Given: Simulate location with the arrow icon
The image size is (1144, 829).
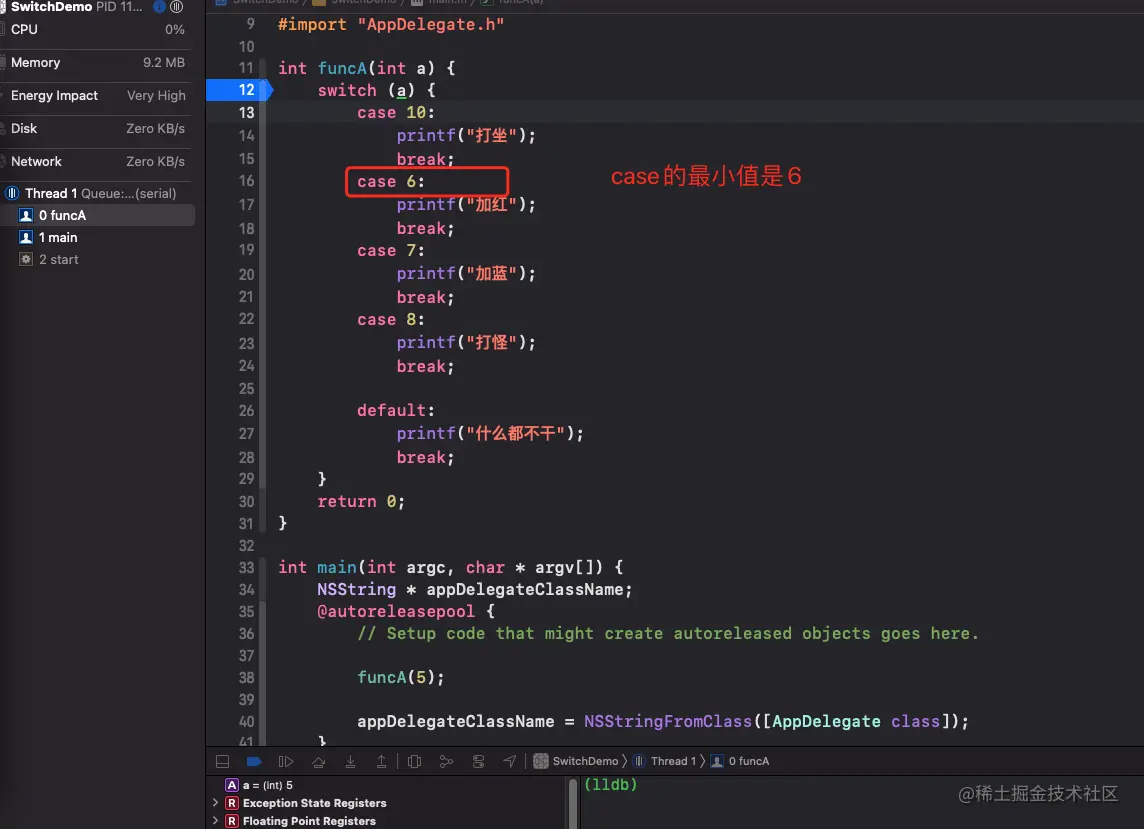Looking at the screenshot, I should pyautogui.click(x=510, y=761).
